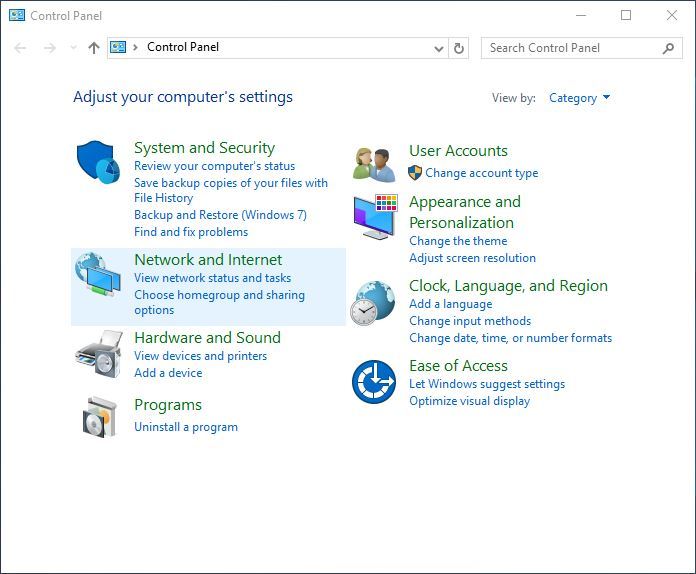Viewport: 696px width, 574px height.
Task: Open Hardware and Sound printer icon
Action: tap(99, 354)
